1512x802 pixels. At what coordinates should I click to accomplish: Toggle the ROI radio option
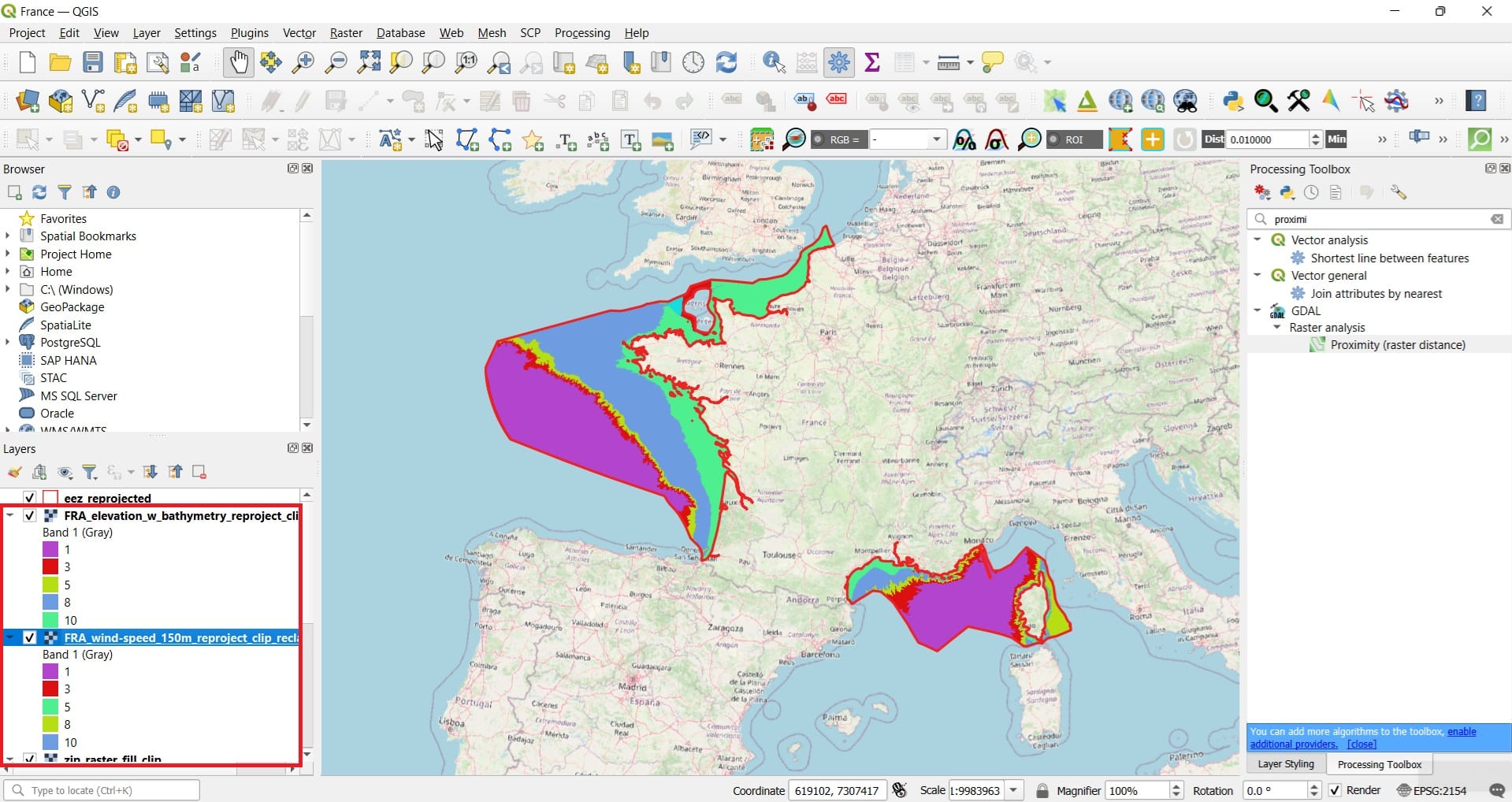[1053, 139]
